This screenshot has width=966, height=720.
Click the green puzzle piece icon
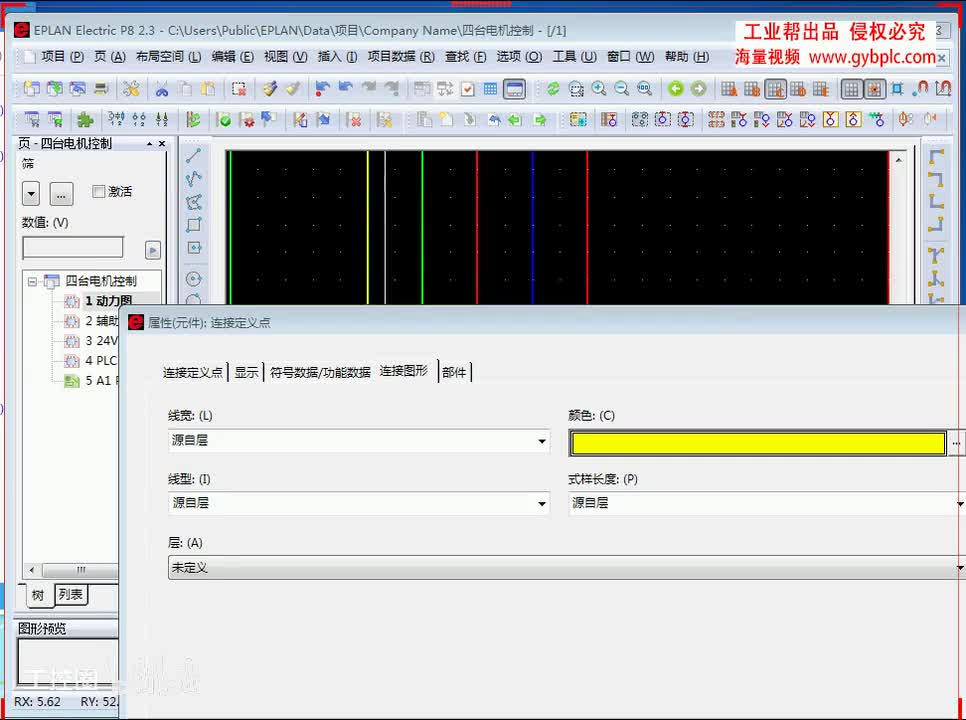[x=85, y=119]
